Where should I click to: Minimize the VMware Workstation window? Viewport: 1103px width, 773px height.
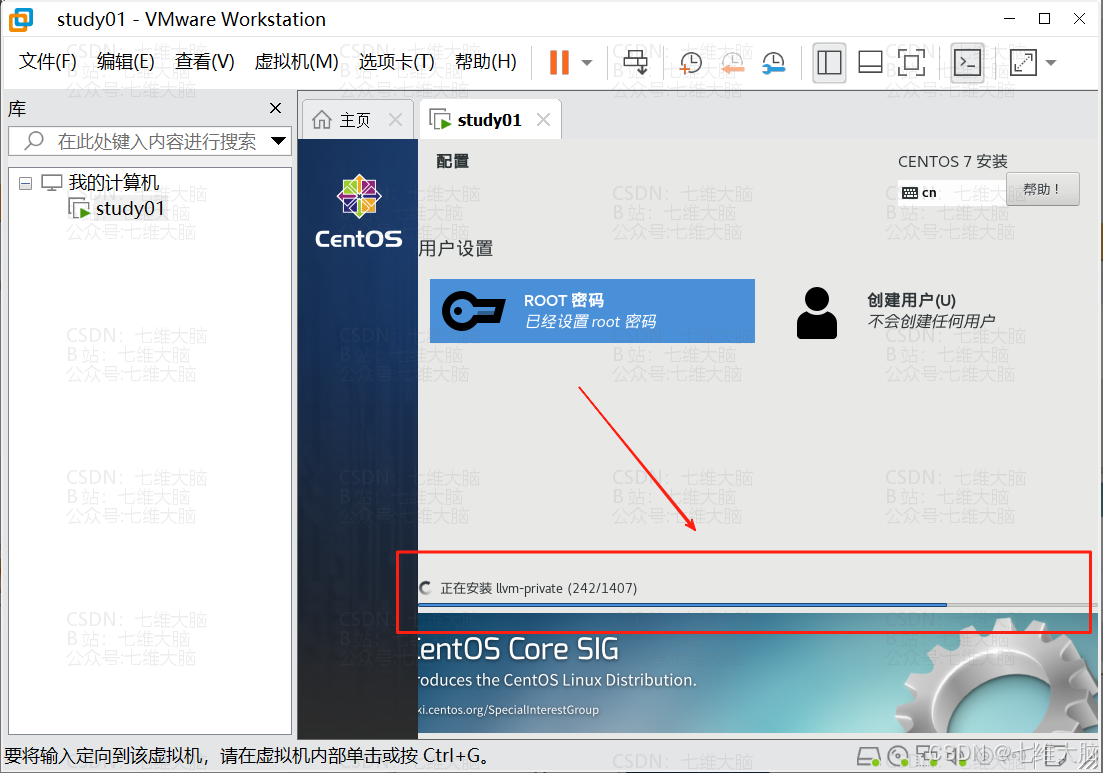click(1010, 19)
